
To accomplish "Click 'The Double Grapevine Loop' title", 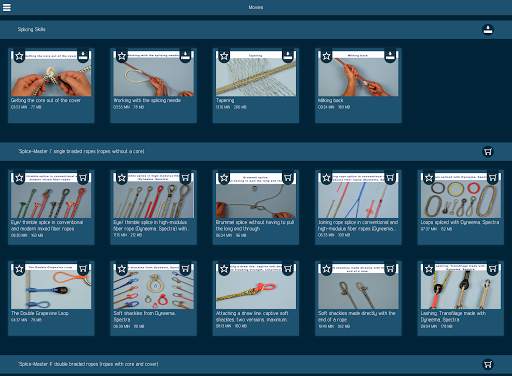I will click(x=40, y=313).
